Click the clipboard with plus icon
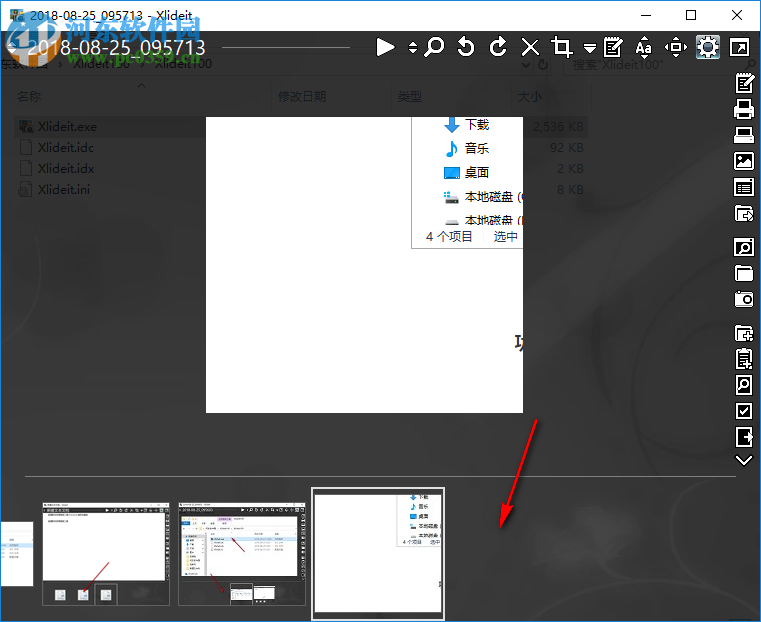The width and height of the screenshot is (761, 622). pos(744,359)
